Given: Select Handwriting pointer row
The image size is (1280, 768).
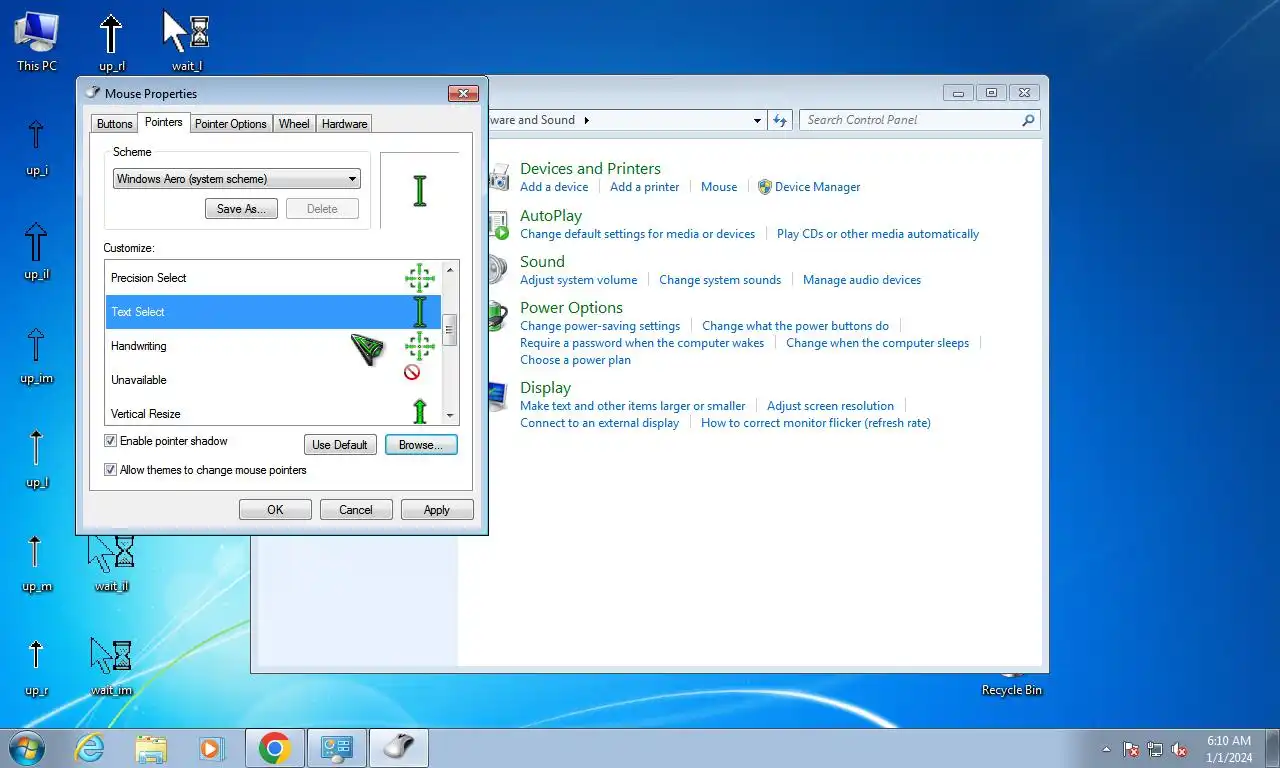Looking at the screenshot, I should pyautogui.click(x=273, y=346).
